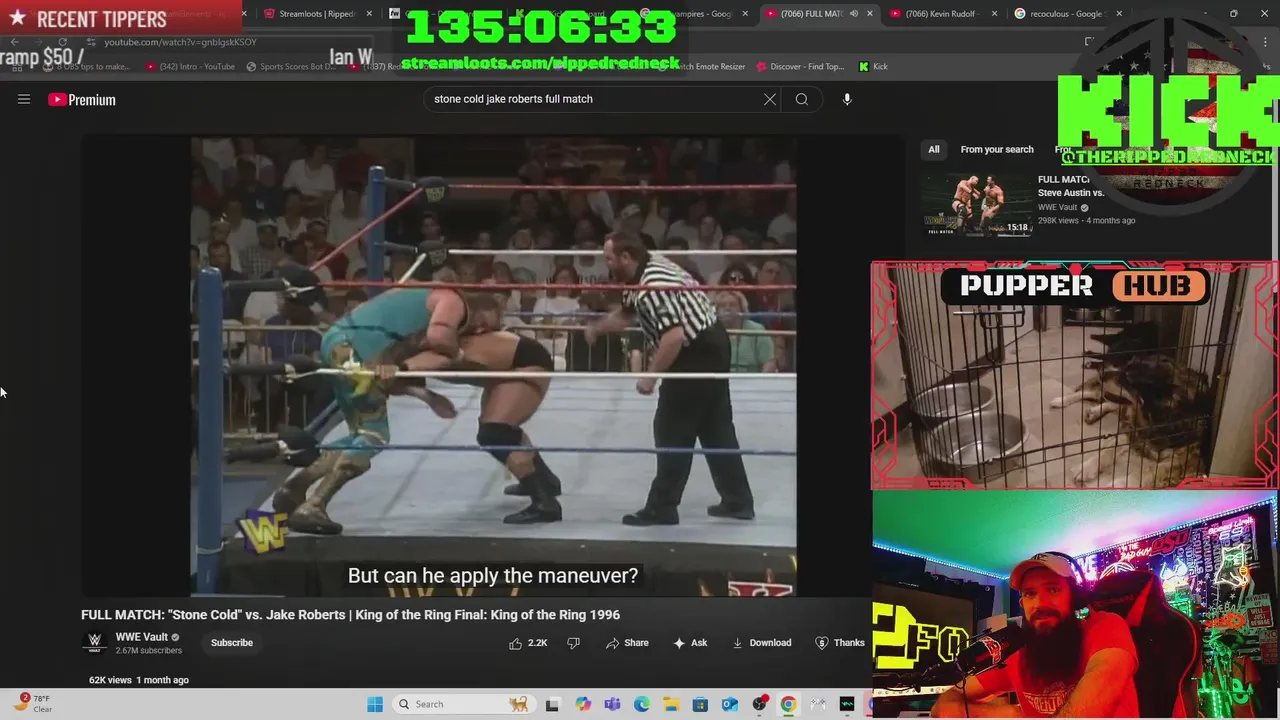Image resolution: width=1280 pixels, height=720 pixels.
Task: Start voice search with the microphone
Action: click(x=847, y=99)
